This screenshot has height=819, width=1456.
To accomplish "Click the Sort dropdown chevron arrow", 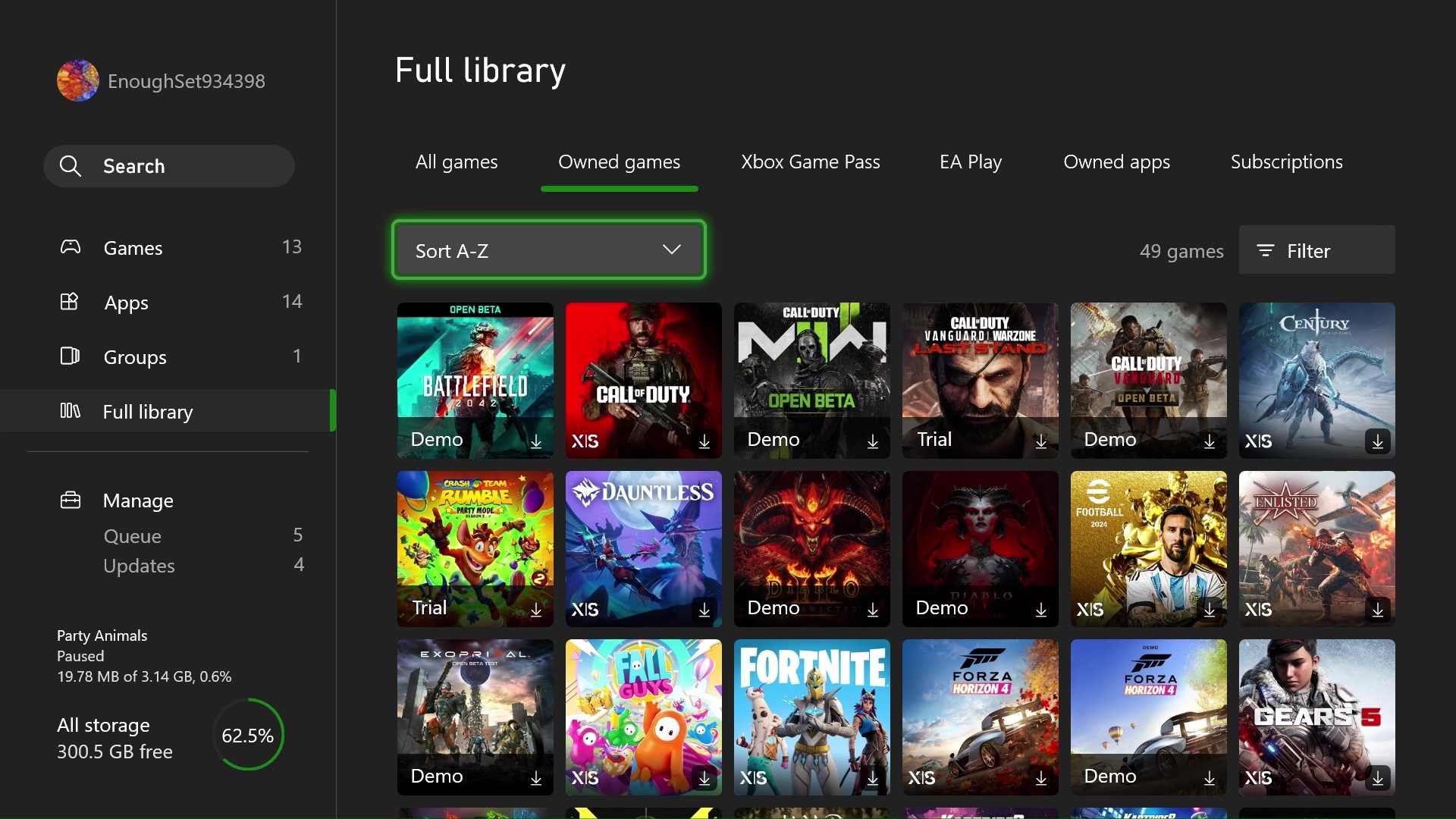I will (x=671, y=249).
